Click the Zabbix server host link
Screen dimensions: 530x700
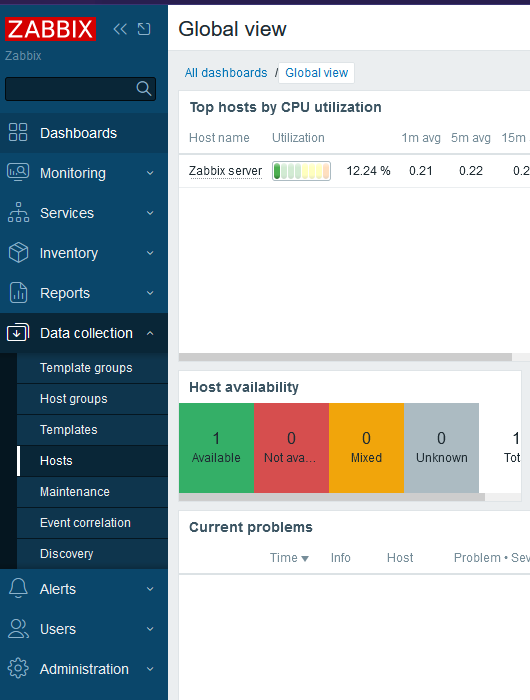tap(225, 171)
